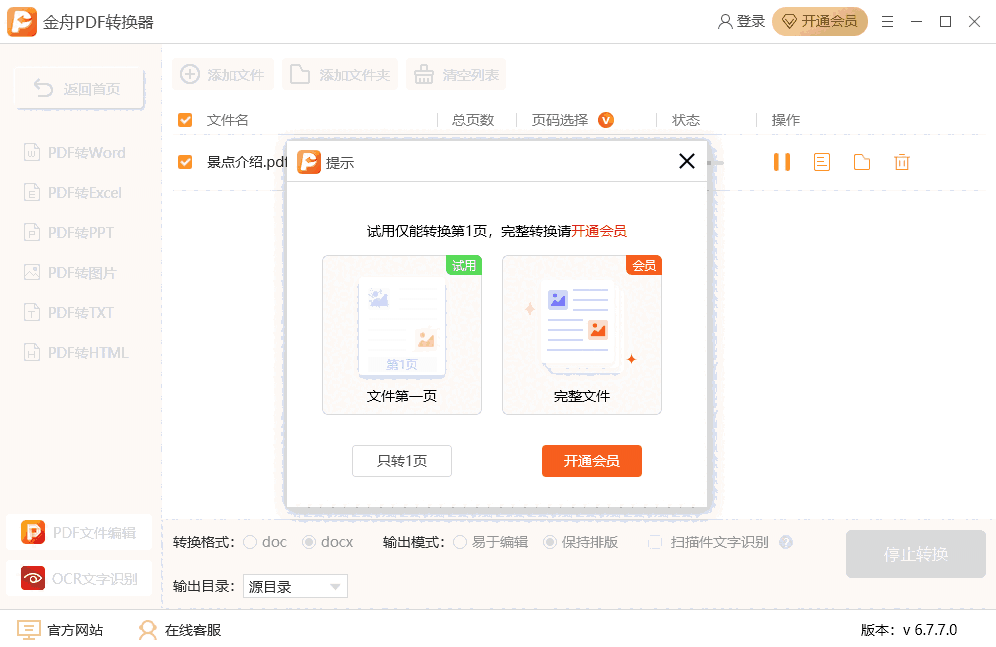The image size is (996, 647).
Task: Open the output folder icon for 景点介绍.pdf
Action: coord(862,162)
